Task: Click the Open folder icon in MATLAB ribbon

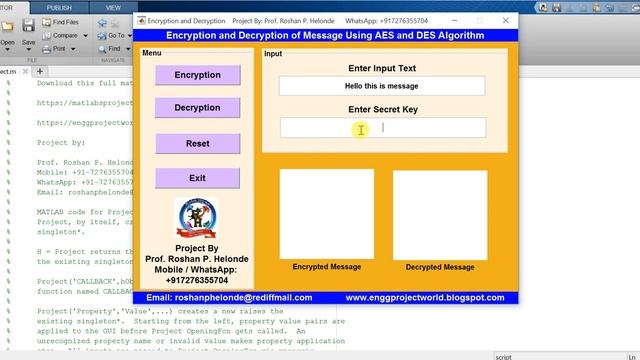Action: [x=7, y=27]
